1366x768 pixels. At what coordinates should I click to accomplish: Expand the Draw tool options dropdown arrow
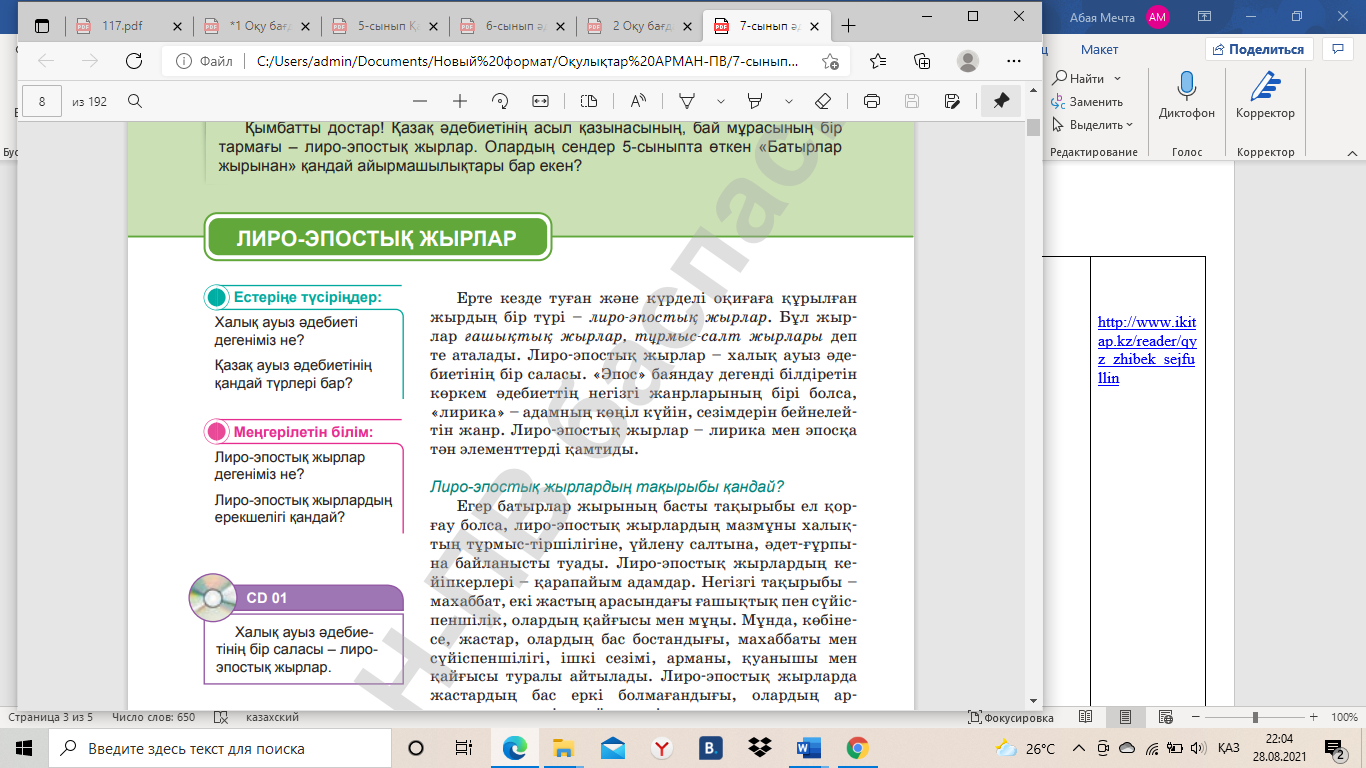click(720, 101)
